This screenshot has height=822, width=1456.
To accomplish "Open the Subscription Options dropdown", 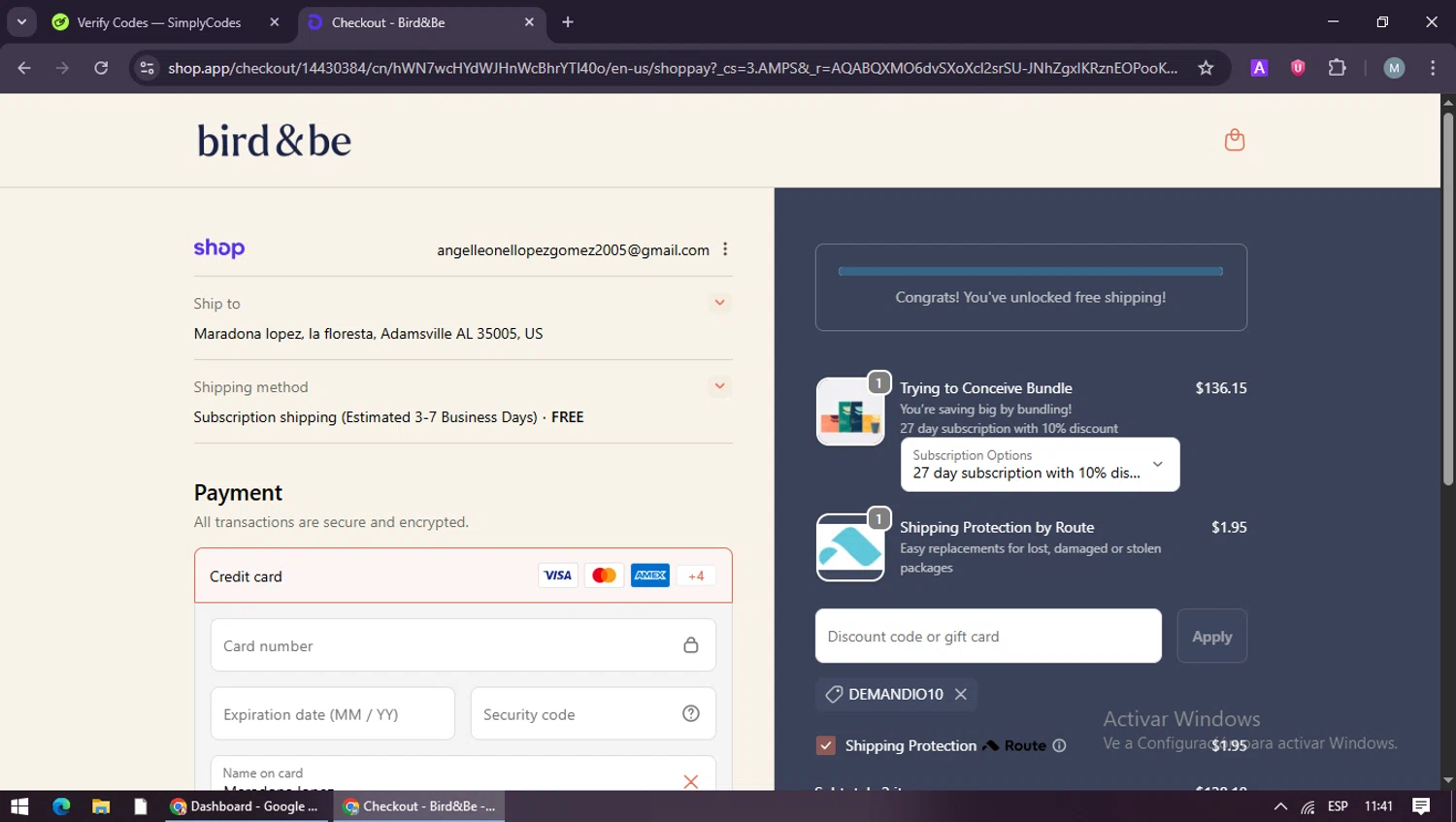I will pos(1040,465).
